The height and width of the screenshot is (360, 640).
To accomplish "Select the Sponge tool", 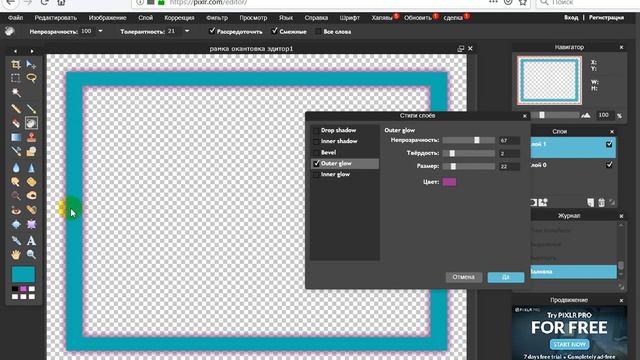I will click(x=31, y=182).
